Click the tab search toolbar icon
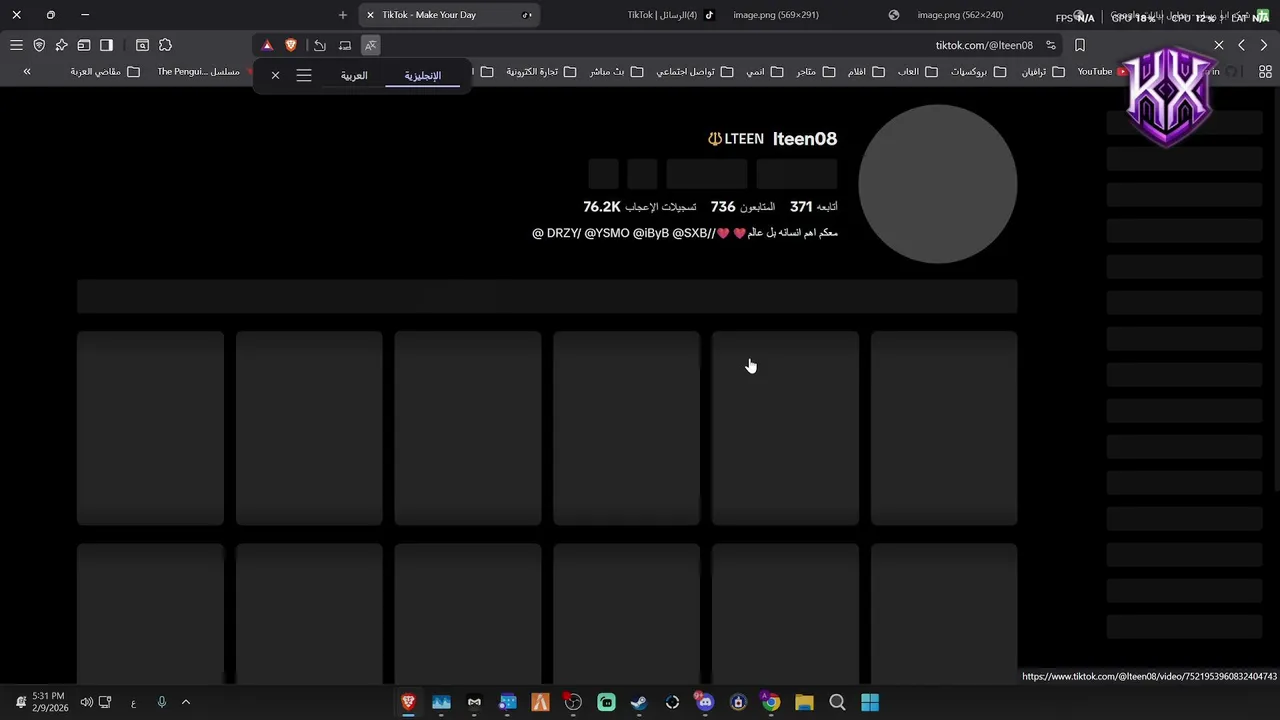The height and width of the screenshot is (720, 1280). pyautogui.click(x=142, y=45)
